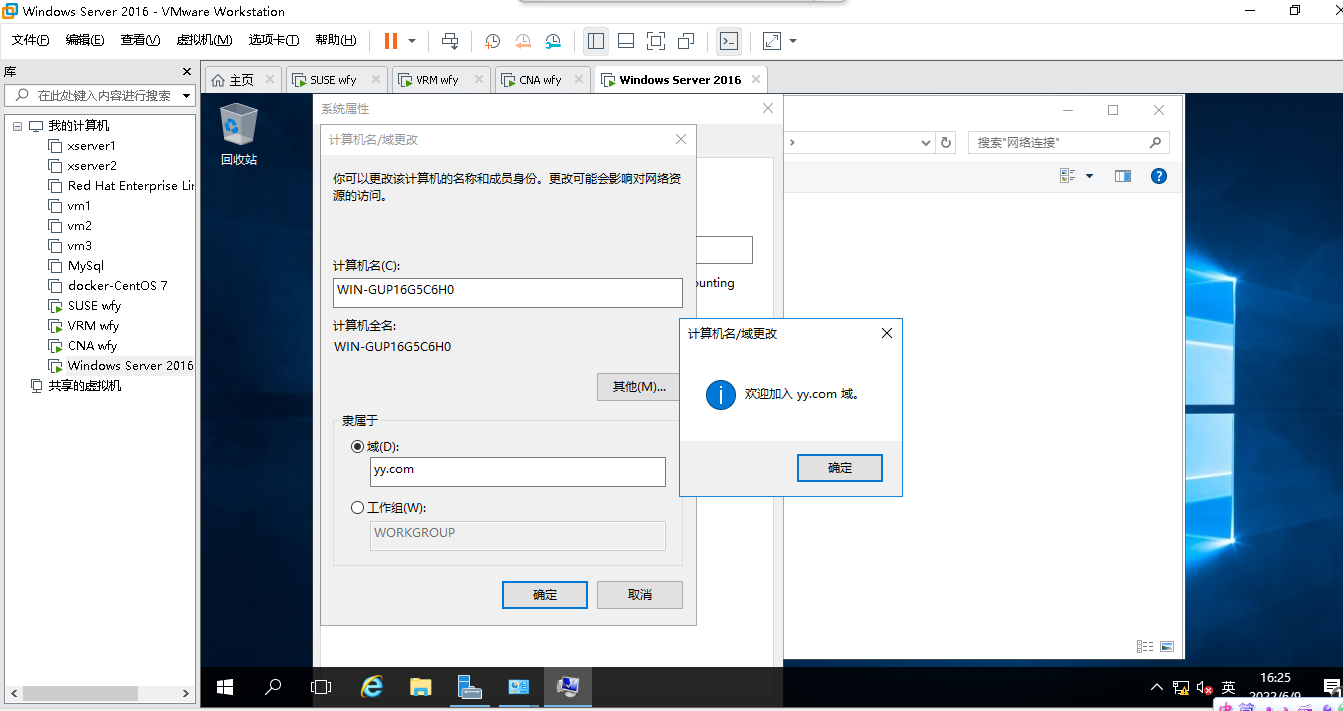Select Red Hat Enterprise Linux in the library

click(x=121, y=186)
